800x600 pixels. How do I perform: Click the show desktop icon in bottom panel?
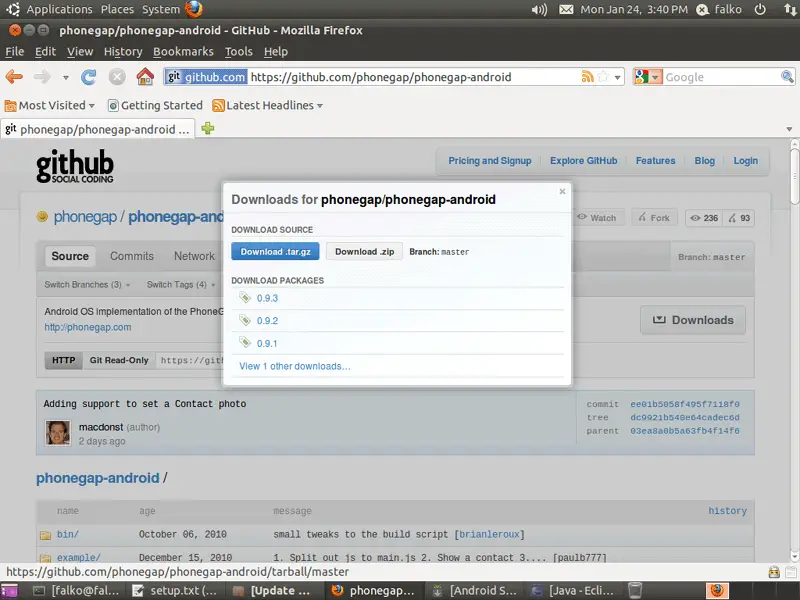coord(9,591)
